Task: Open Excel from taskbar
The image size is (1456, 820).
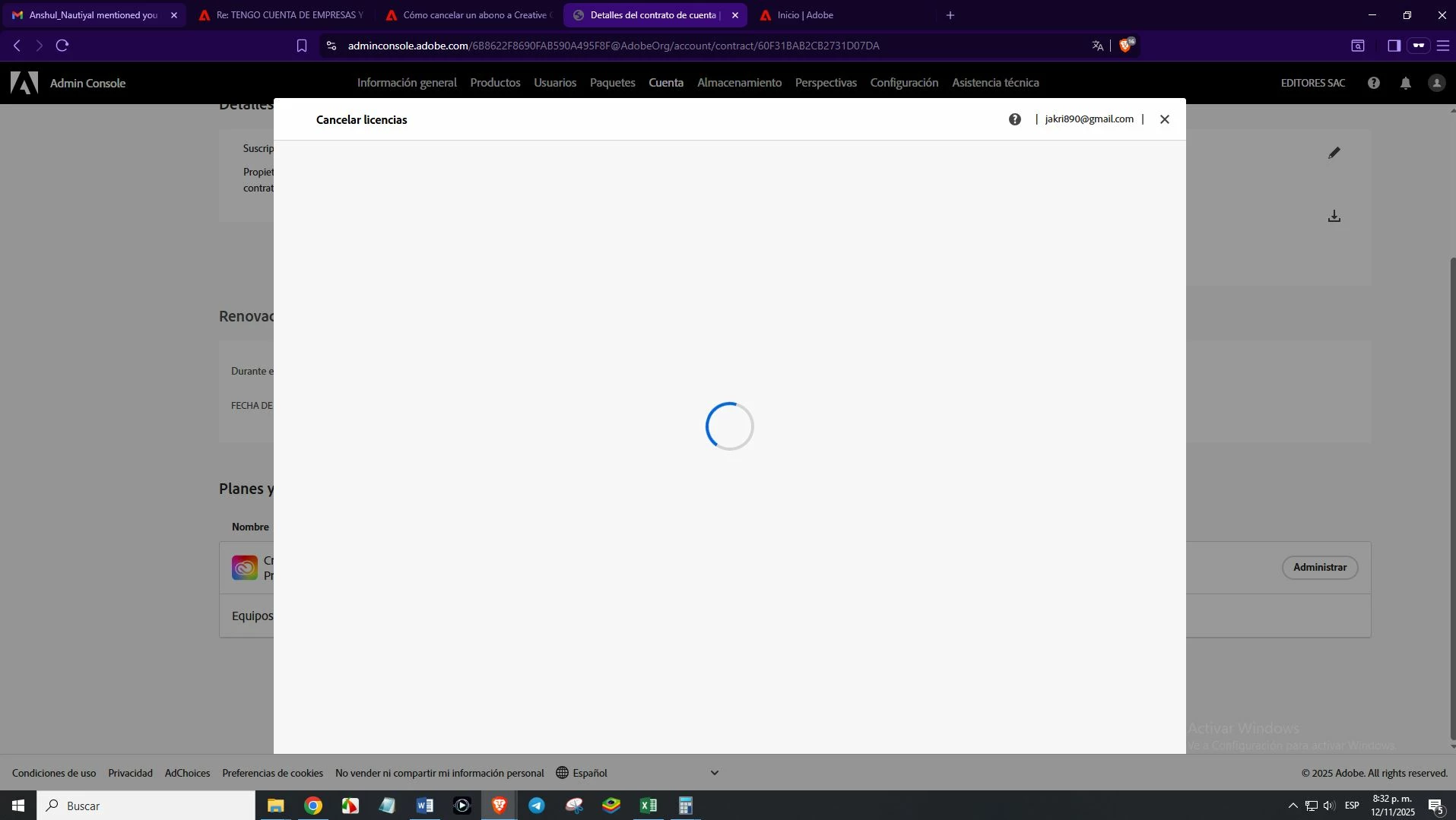Action: (649, 806)
